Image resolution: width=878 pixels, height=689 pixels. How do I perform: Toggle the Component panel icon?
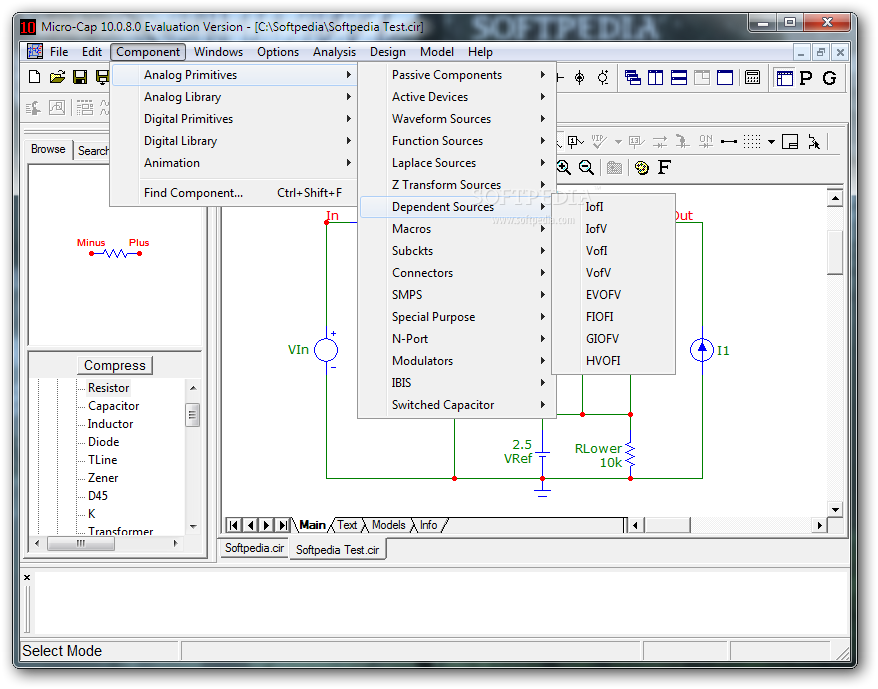[784, 77]
